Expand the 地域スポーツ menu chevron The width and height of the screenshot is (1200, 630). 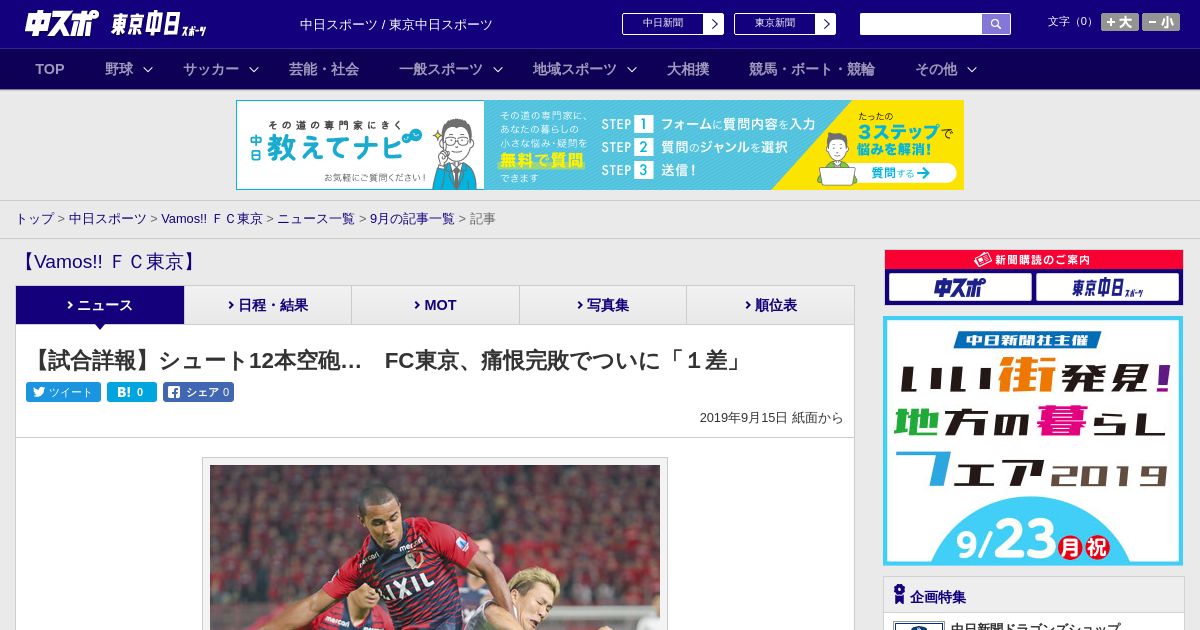632,70
